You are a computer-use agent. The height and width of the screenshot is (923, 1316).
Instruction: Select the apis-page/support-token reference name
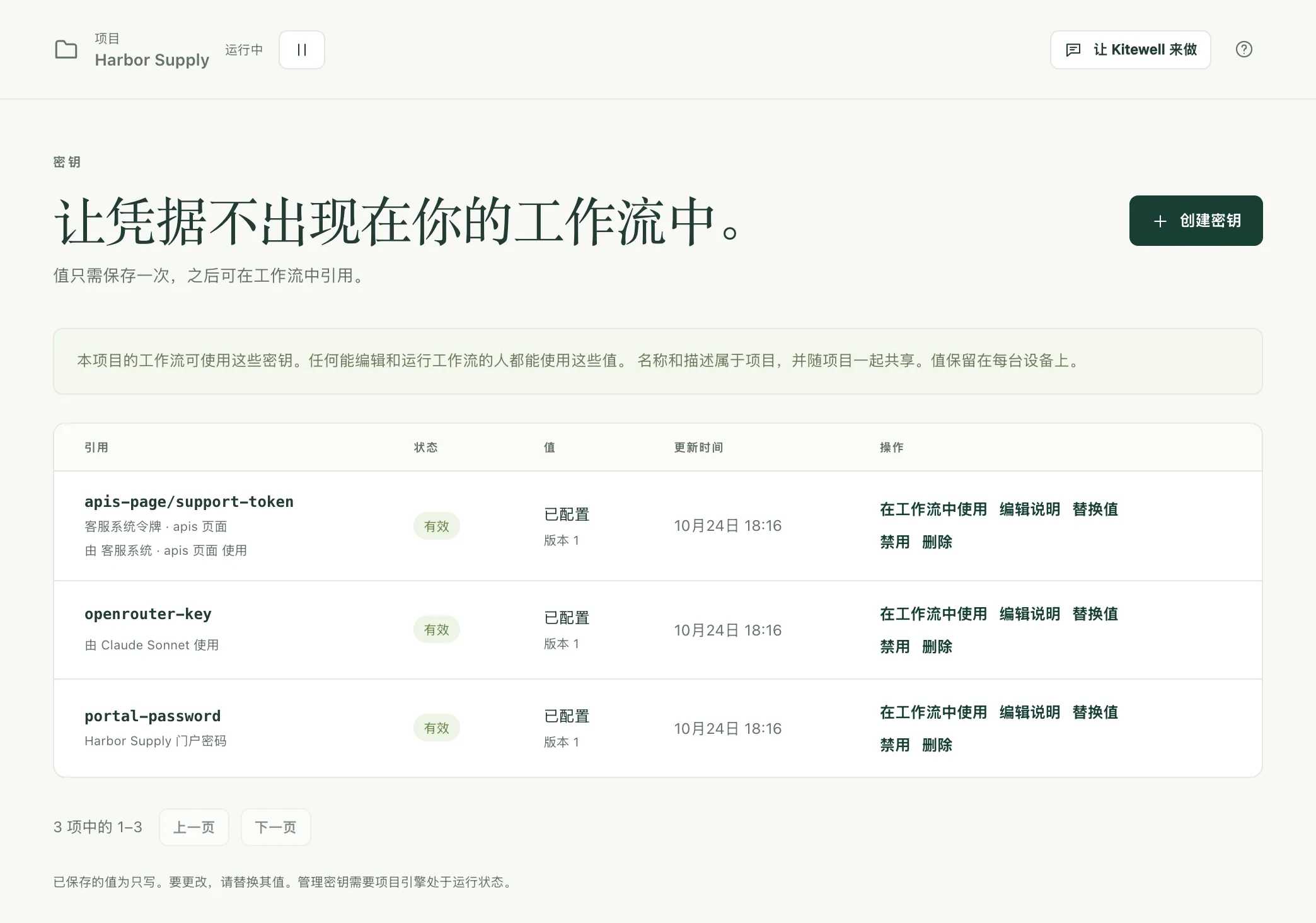(x=189, y=502)
